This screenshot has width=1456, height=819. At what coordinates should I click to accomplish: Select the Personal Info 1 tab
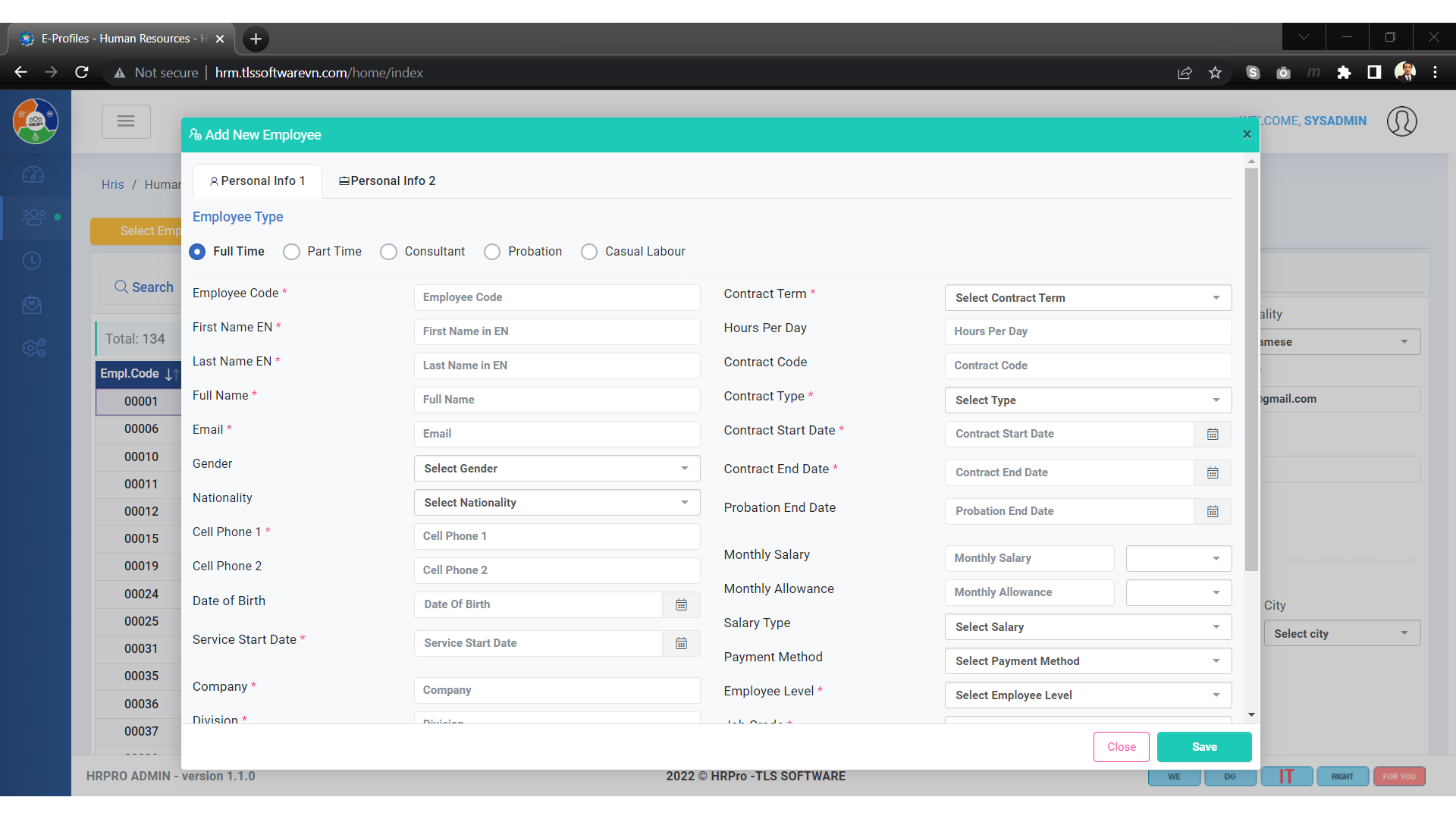point(257,180)
